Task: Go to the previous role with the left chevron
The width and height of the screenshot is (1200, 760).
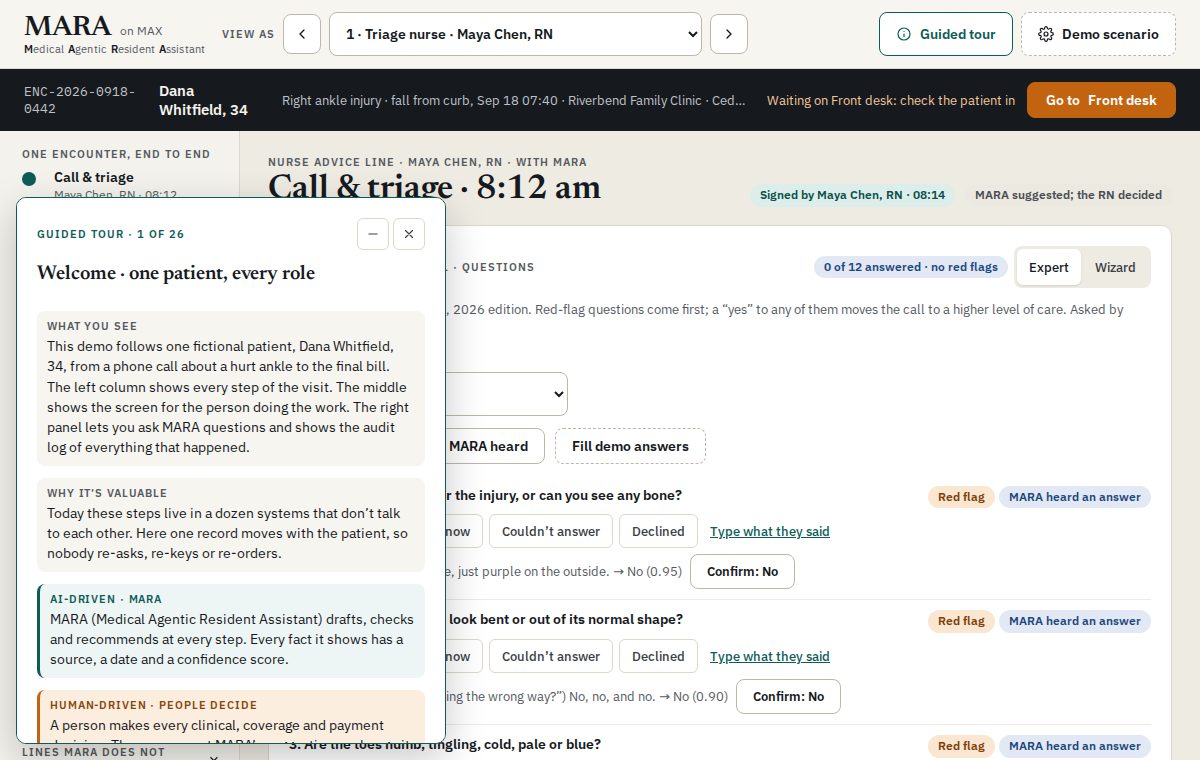Action: pos(302,34)
